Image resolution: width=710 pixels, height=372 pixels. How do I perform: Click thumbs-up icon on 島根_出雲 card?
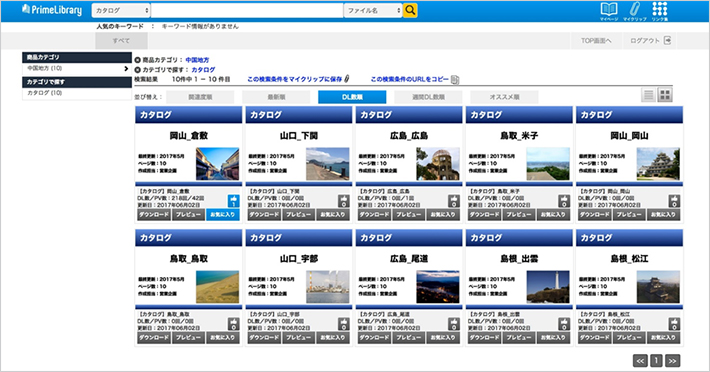coord(564,324)
